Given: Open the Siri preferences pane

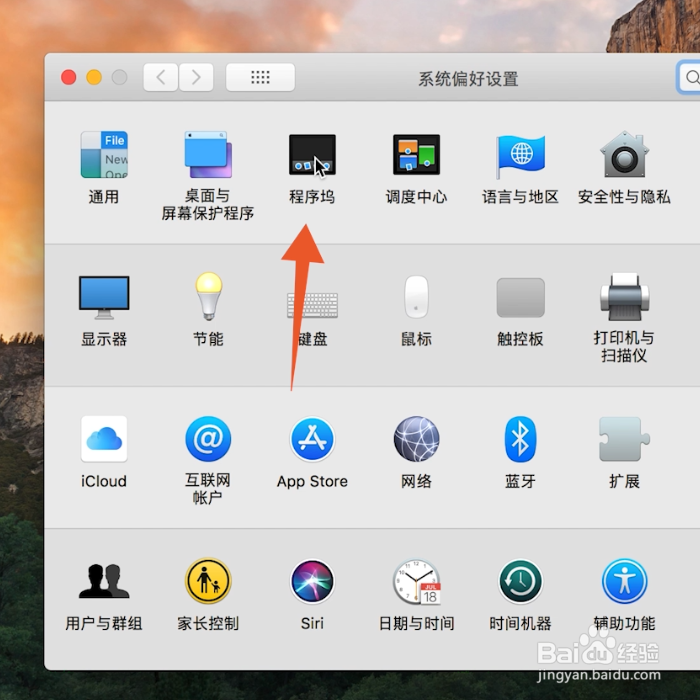Looking at the screenshot, I should (312, 581).
